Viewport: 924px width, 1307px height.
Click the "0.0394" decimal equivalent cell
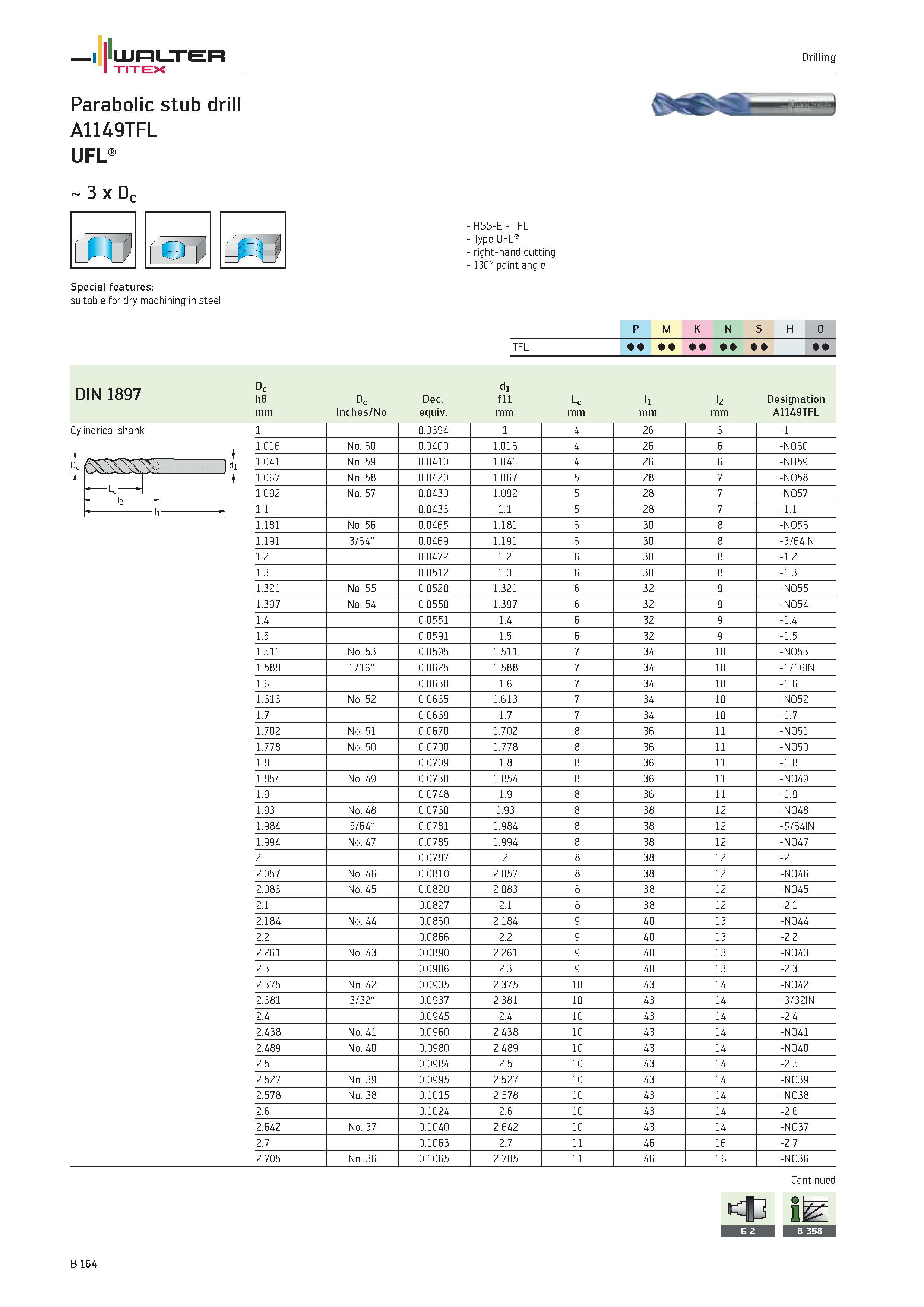(x=433, y=430)
